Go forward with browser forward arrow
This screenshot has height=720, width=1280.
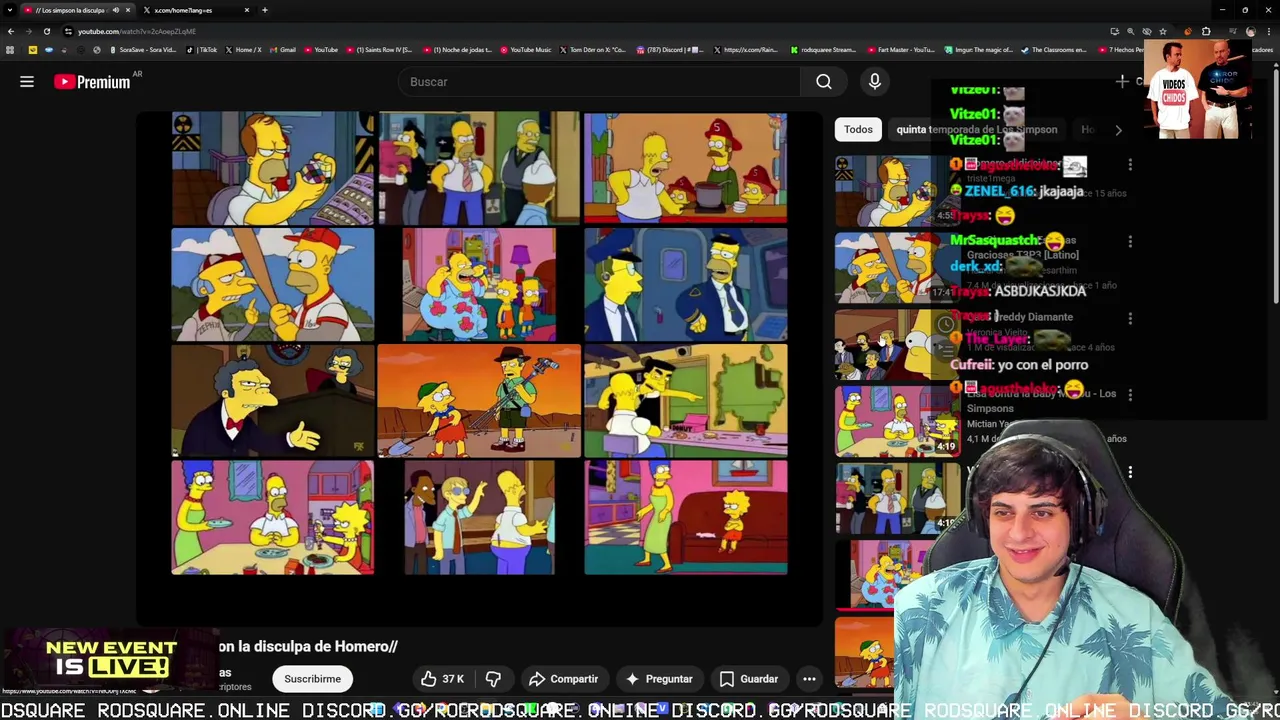28,31
